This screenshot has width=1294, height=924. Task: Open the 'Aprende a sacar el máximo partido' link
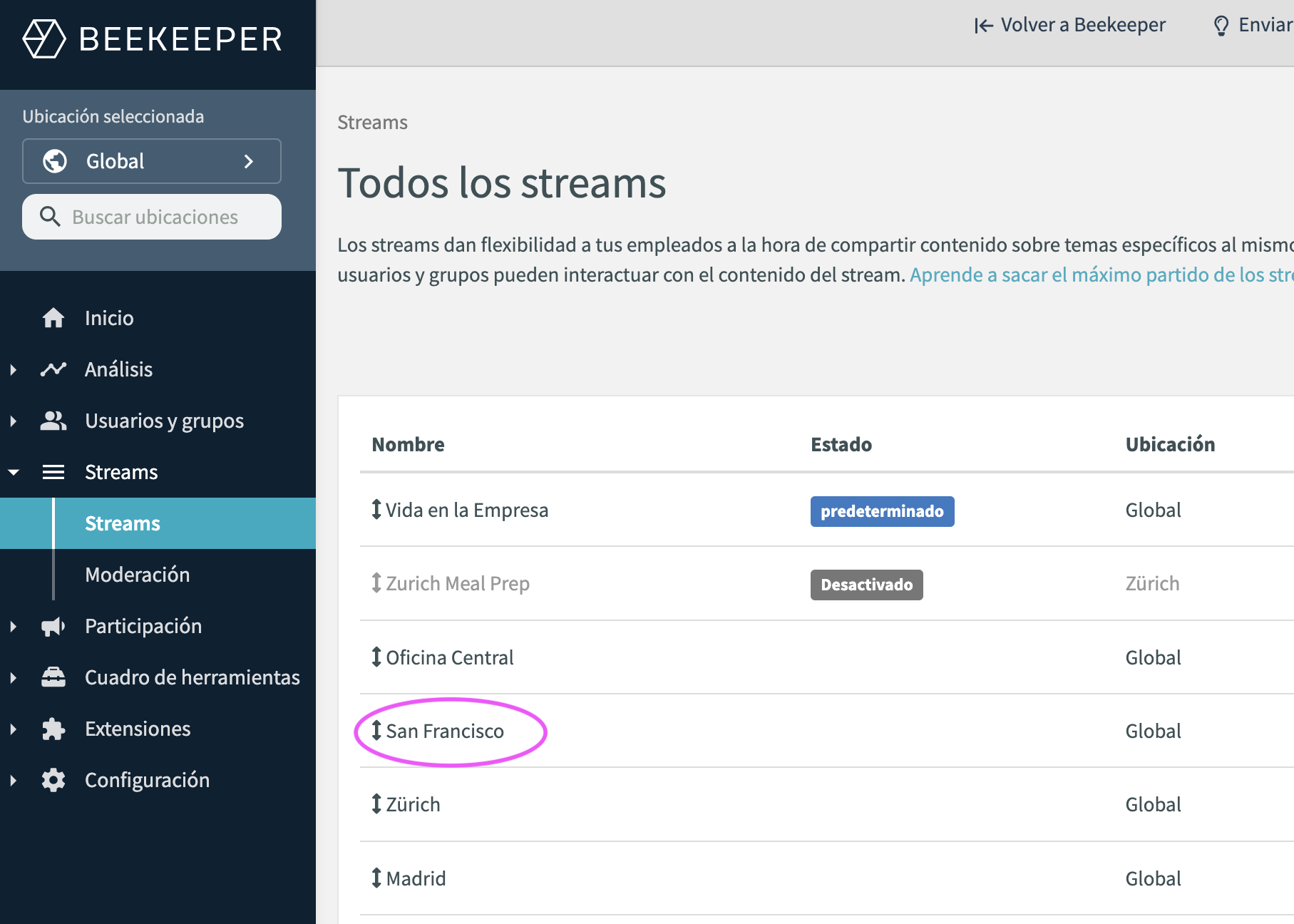pyautogui.click(x=1102, y=274)
